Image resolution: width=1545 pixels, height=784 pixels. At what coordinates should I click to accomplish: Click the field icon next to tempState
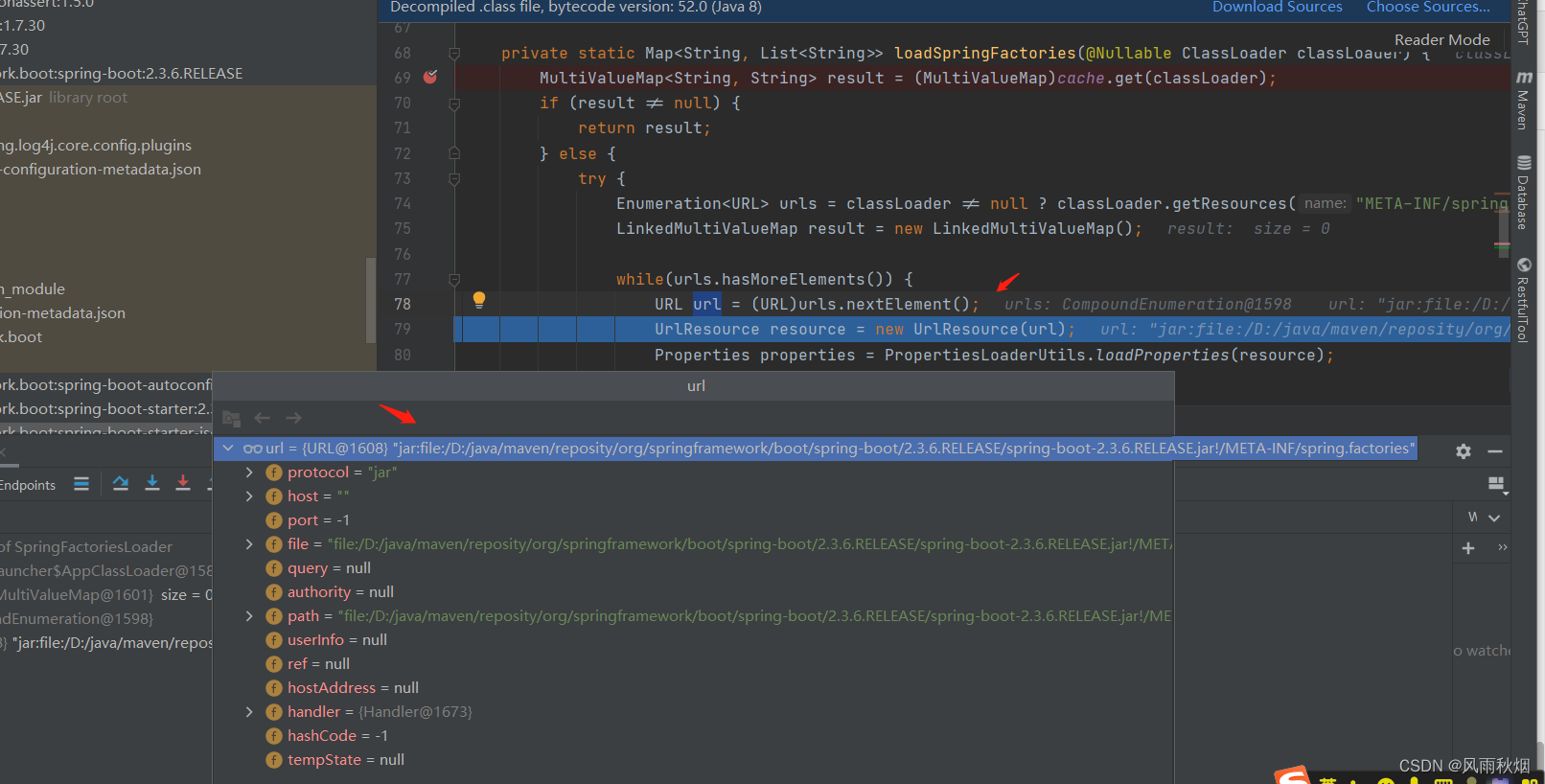click(274, 760)
